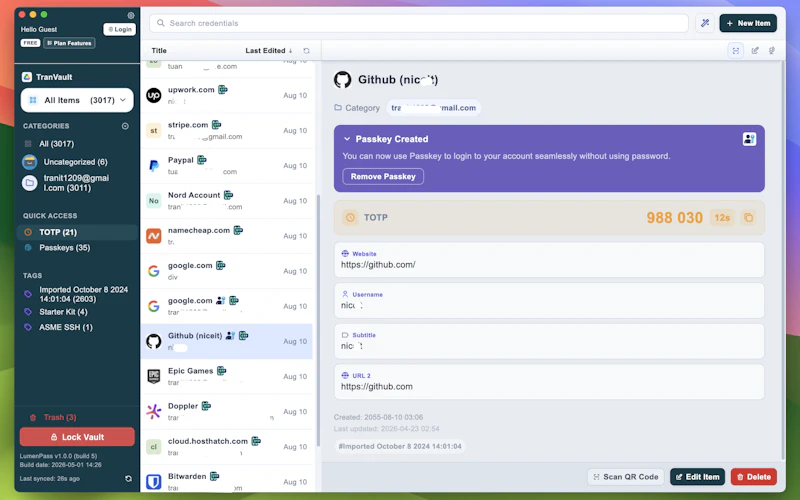Viewport: 800px width, 500px height.
Task: Click the Epic Games logo in list
Action: [x=154, y=376]
